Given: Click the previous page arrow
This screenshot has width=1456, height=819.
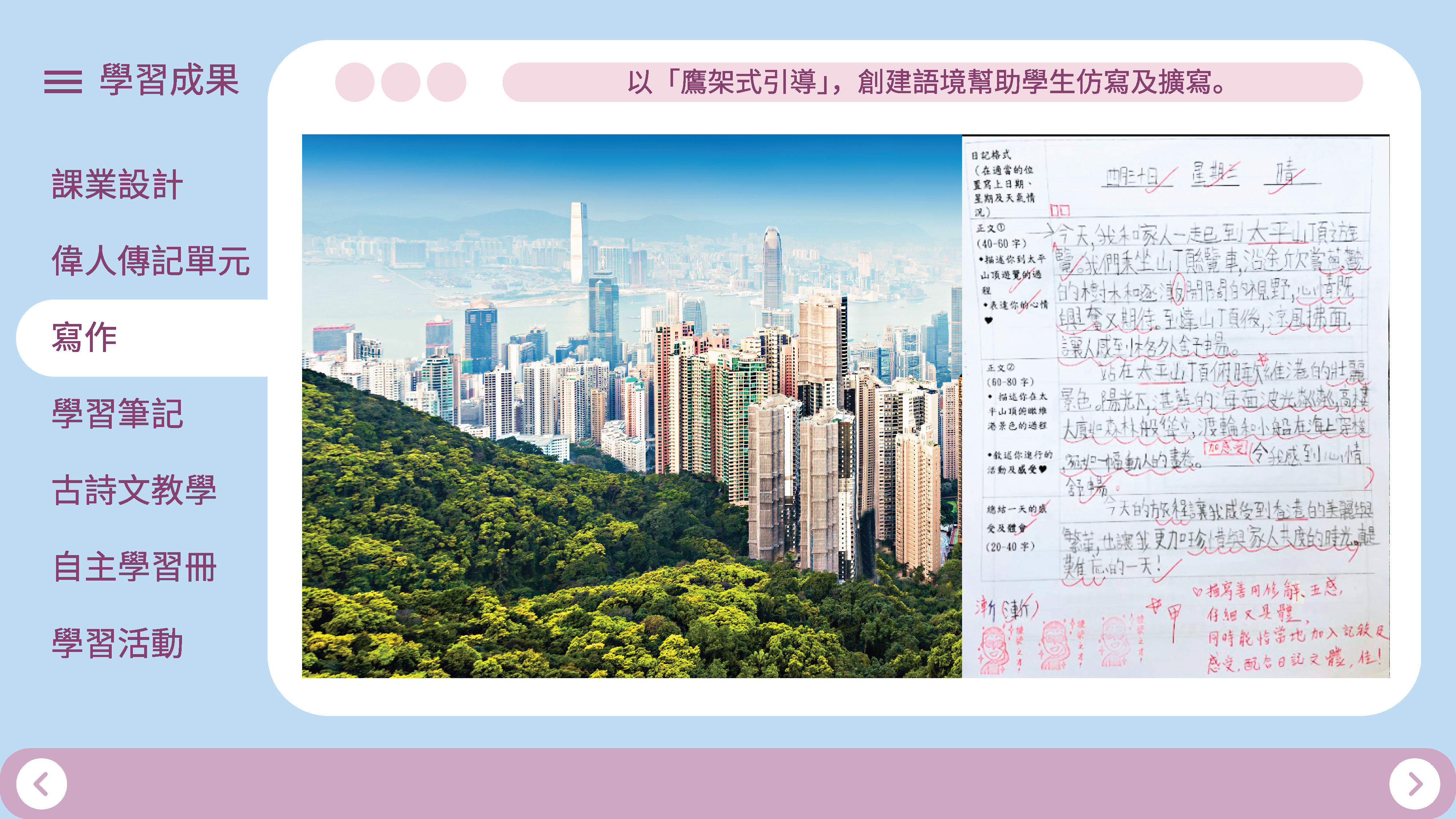Looking at the screenshot, I should tap(41, 783).
